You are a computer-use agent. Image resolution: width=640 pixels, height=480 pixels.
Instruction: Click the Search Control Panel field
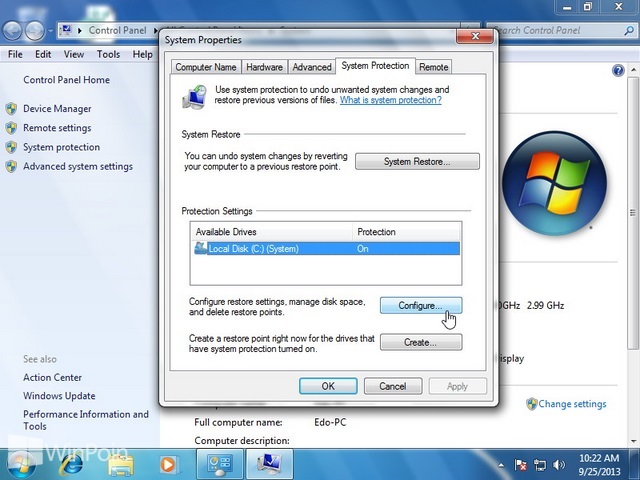click(x=561, y=30)
